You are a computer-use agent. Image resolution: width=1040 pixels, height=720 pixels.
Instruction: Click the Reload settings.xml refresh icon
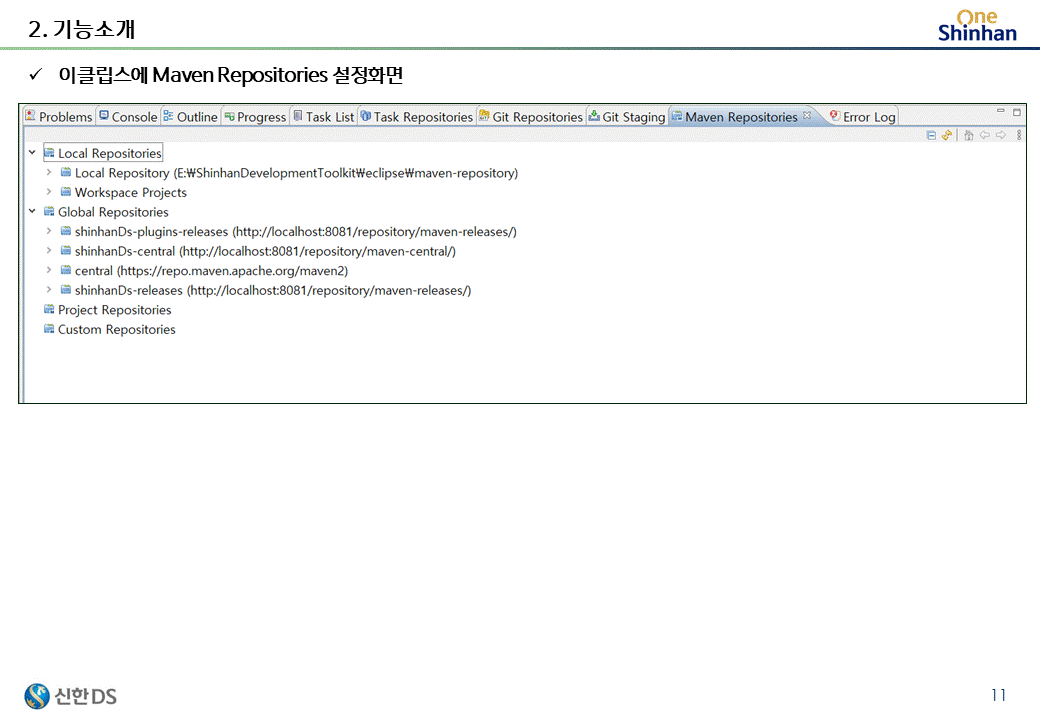[x=947, y=135]
